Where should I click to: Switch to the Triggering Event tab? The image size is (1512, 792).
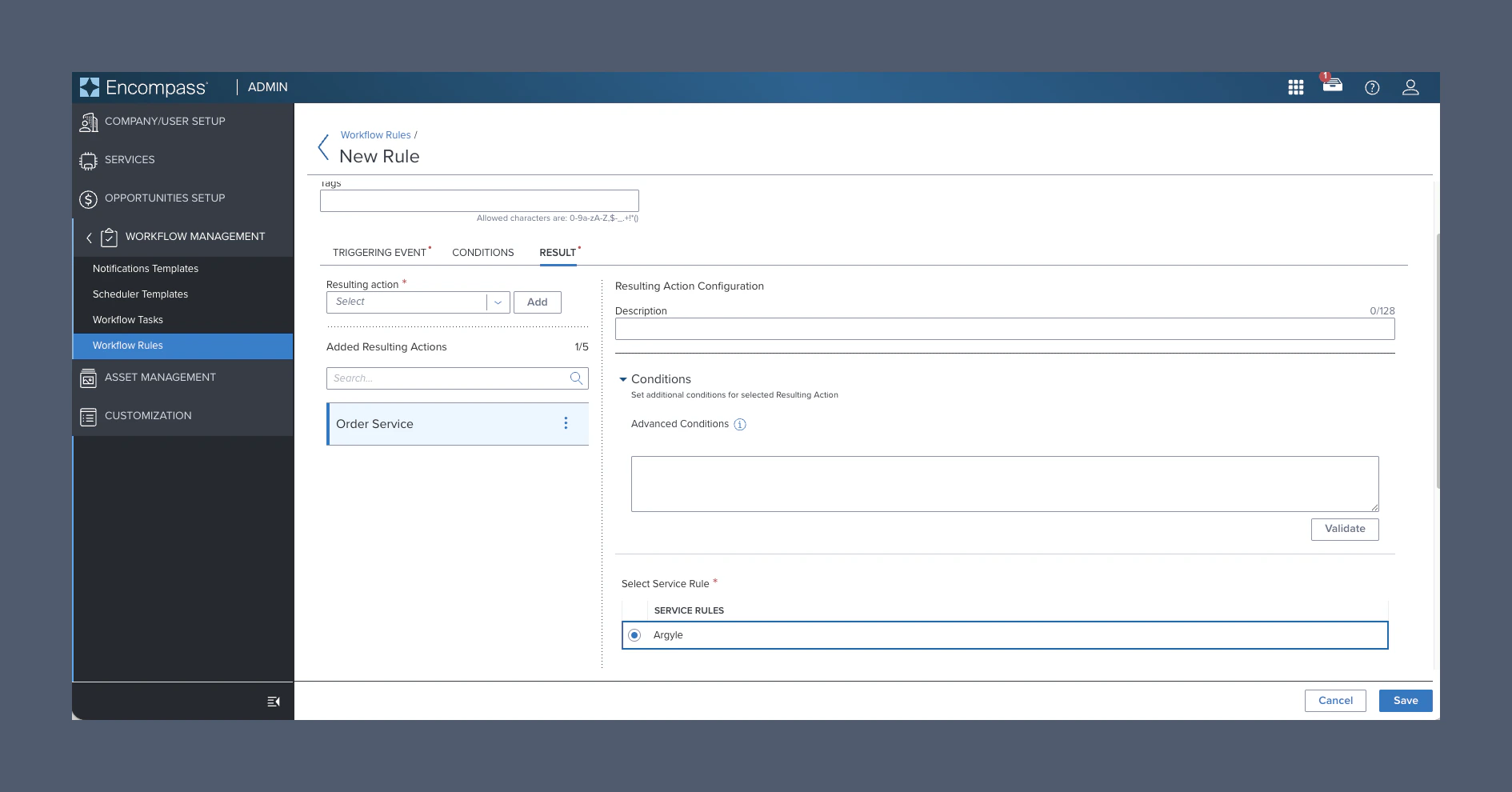(380, 252)
